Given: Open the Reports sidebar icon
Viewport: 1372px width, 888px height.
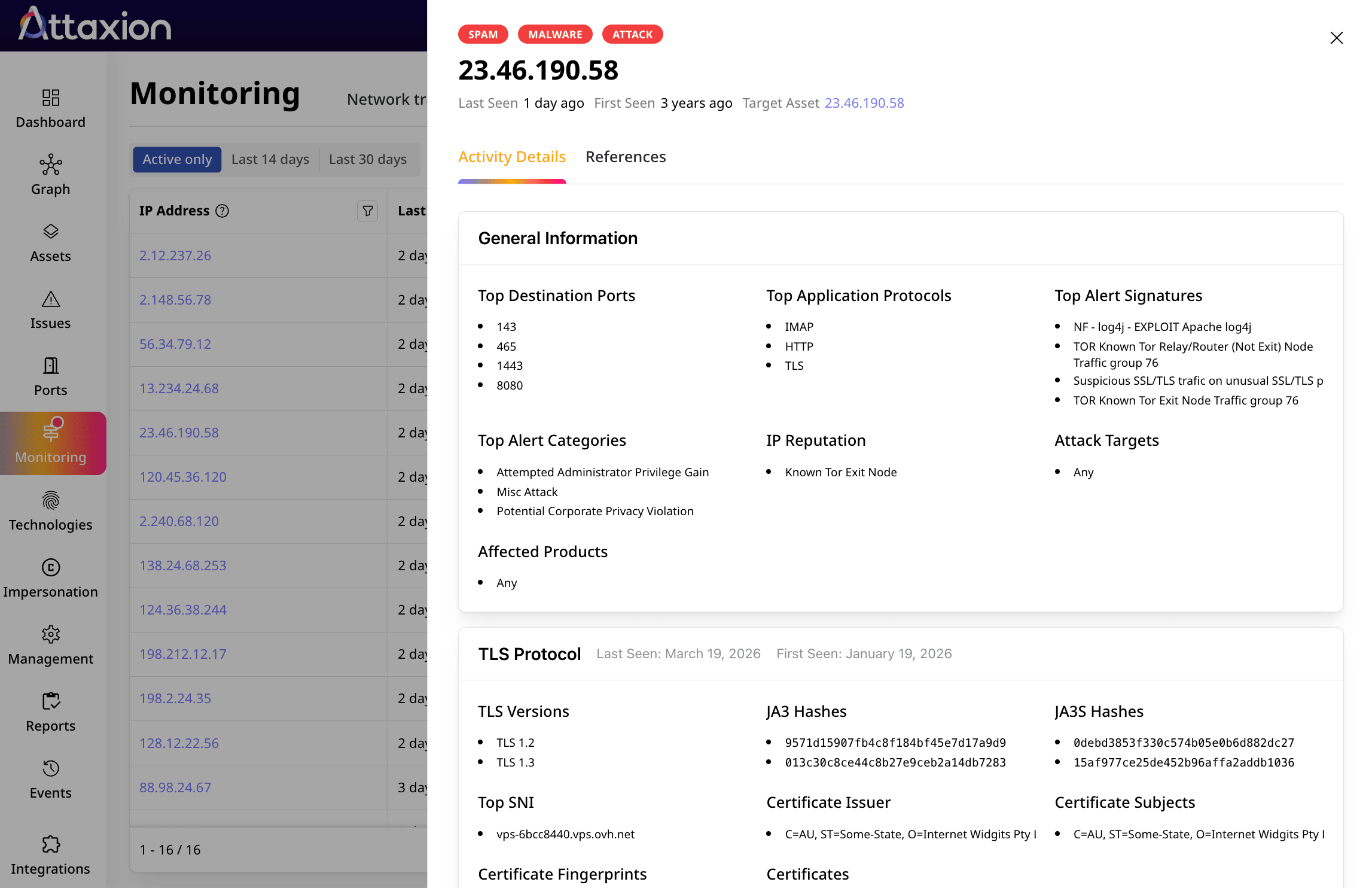Looking at the screenshot, I should pyautogui.click(x=51, y=701).
